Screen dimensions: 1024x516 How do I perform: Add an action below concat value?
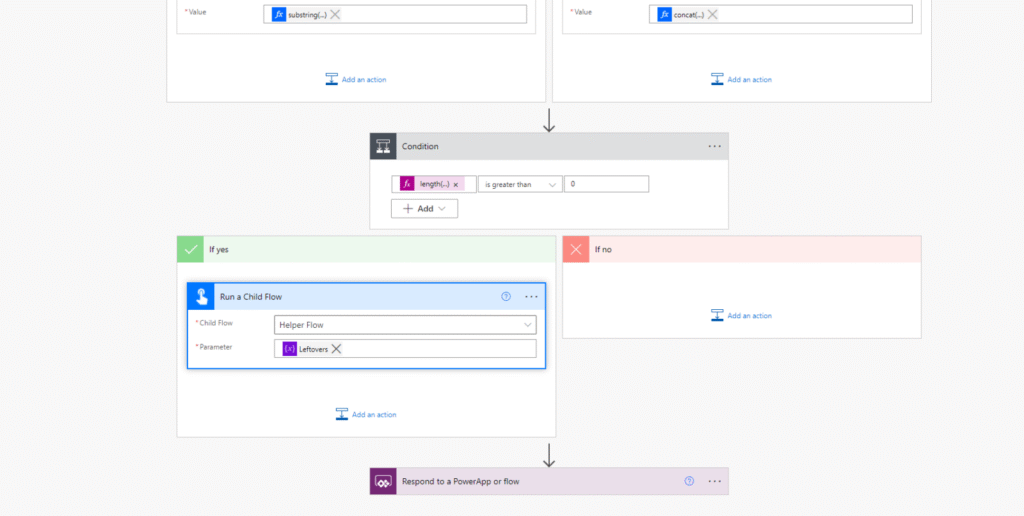pos(741,79)
